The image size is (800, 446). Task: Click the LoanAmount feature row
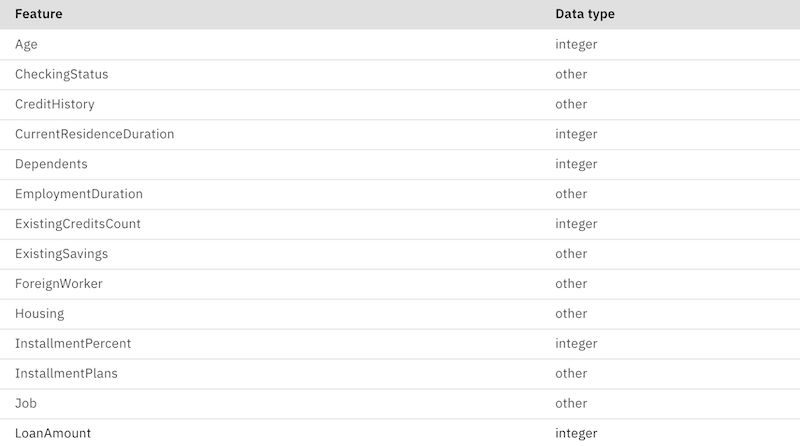point(400,433)
